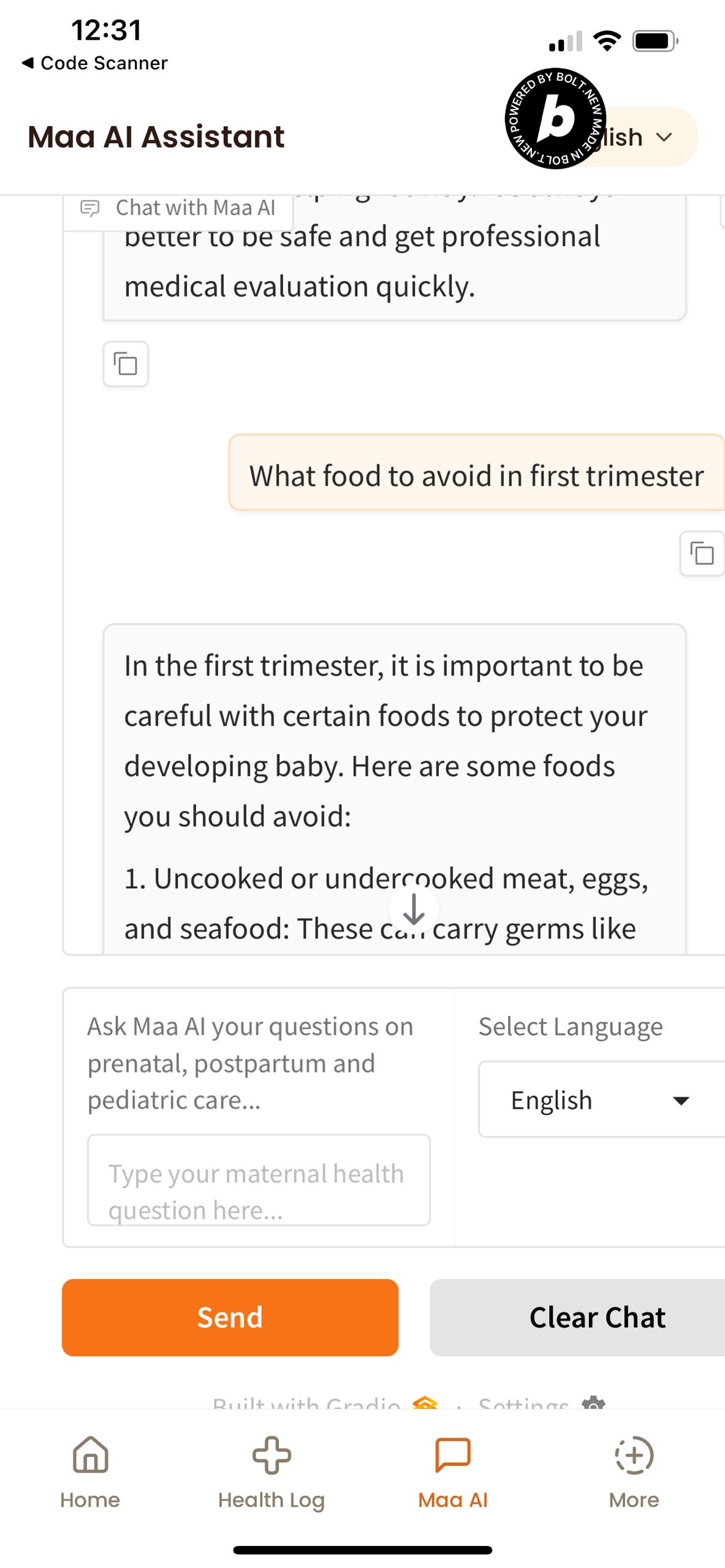Tap the 'Chat with Maa AI' label
725x1568 pixels.
coord(195,208)
